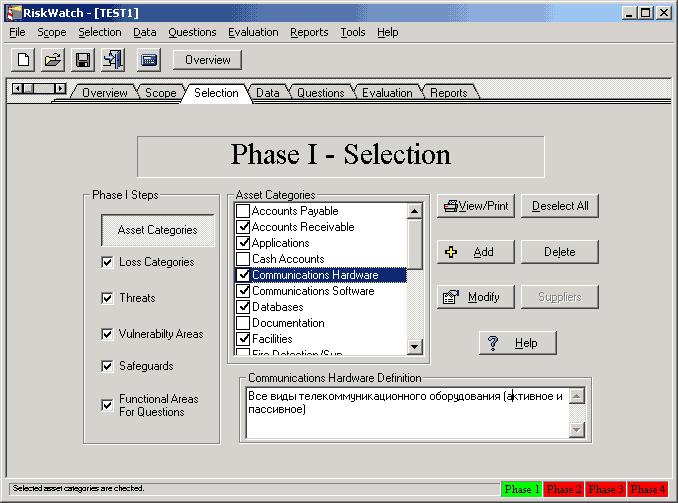
Task: Uncheck the Communications Software category
Action: pos(243,291)
